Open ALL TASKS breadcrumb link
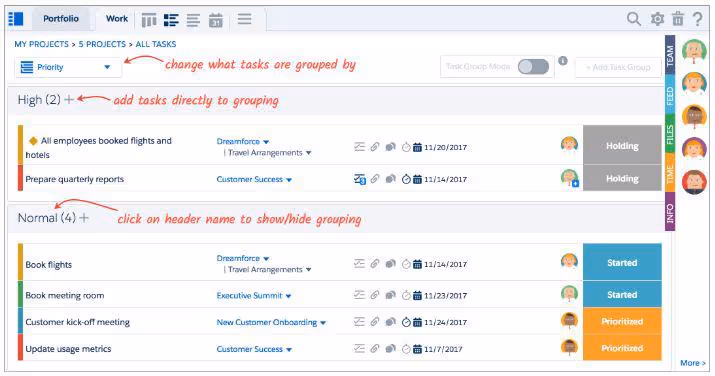This screenshot has width=715, height=376. tap(156, 44)
